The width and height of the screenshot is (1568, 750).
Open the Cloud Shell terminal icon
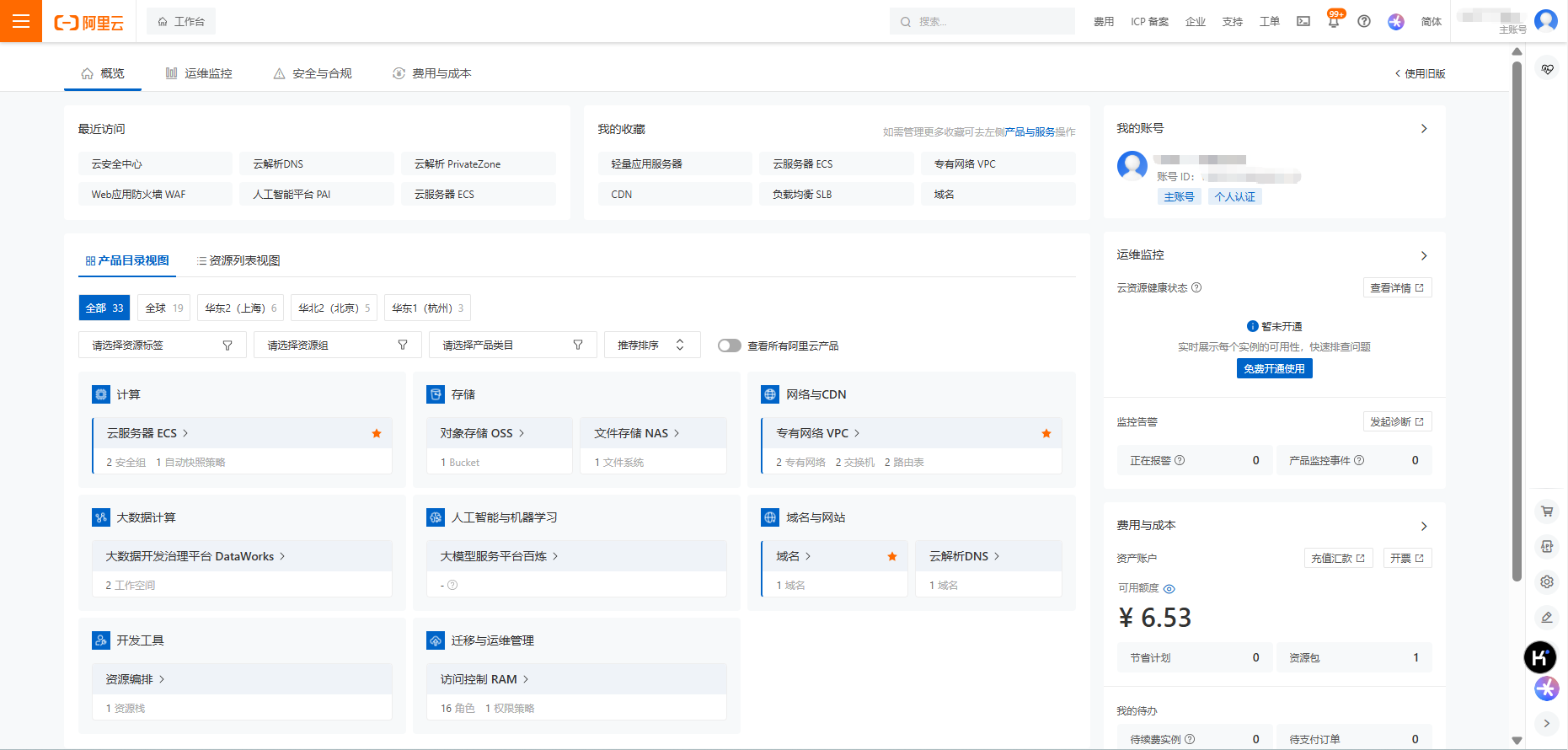pos(1303,21)
